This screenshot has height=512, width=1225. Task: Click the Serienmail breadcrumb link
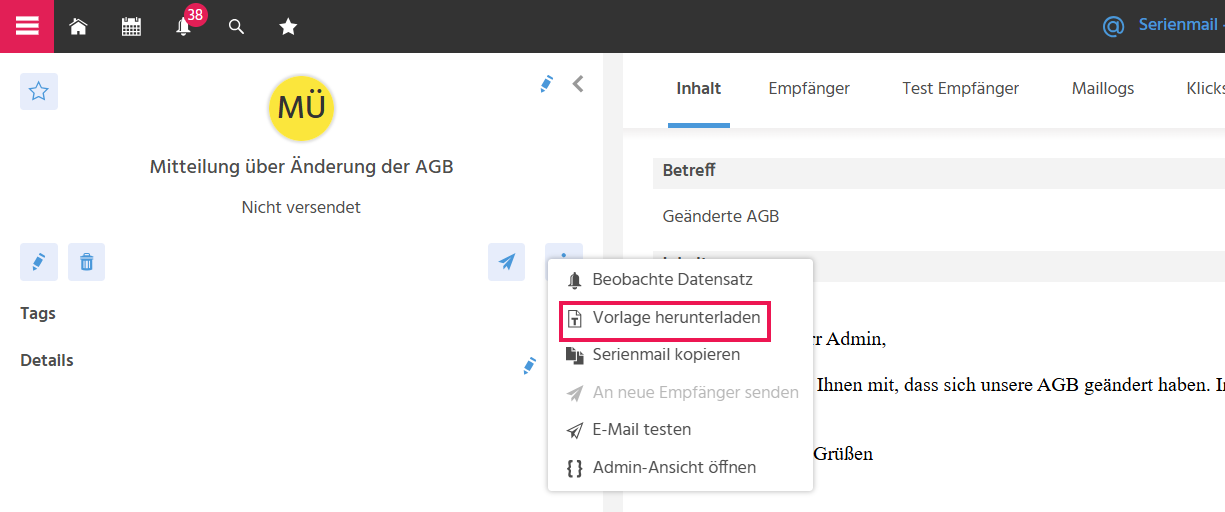(x=1178, y=25)
